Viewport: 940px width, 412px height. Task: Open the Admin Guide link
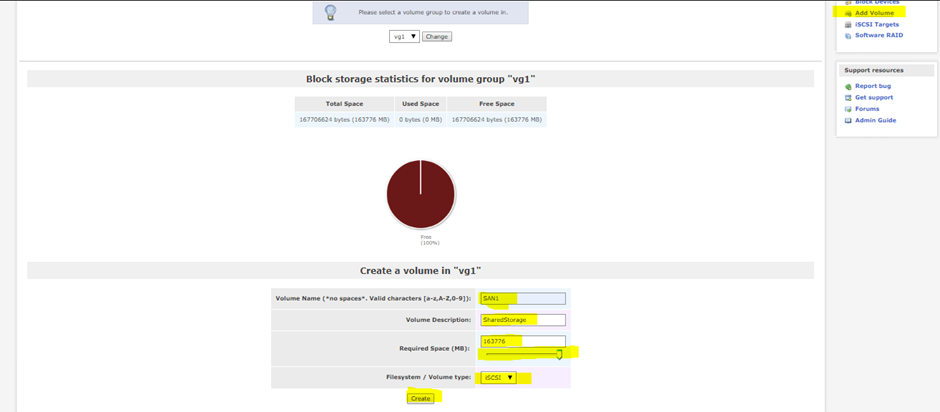[875, 120]
